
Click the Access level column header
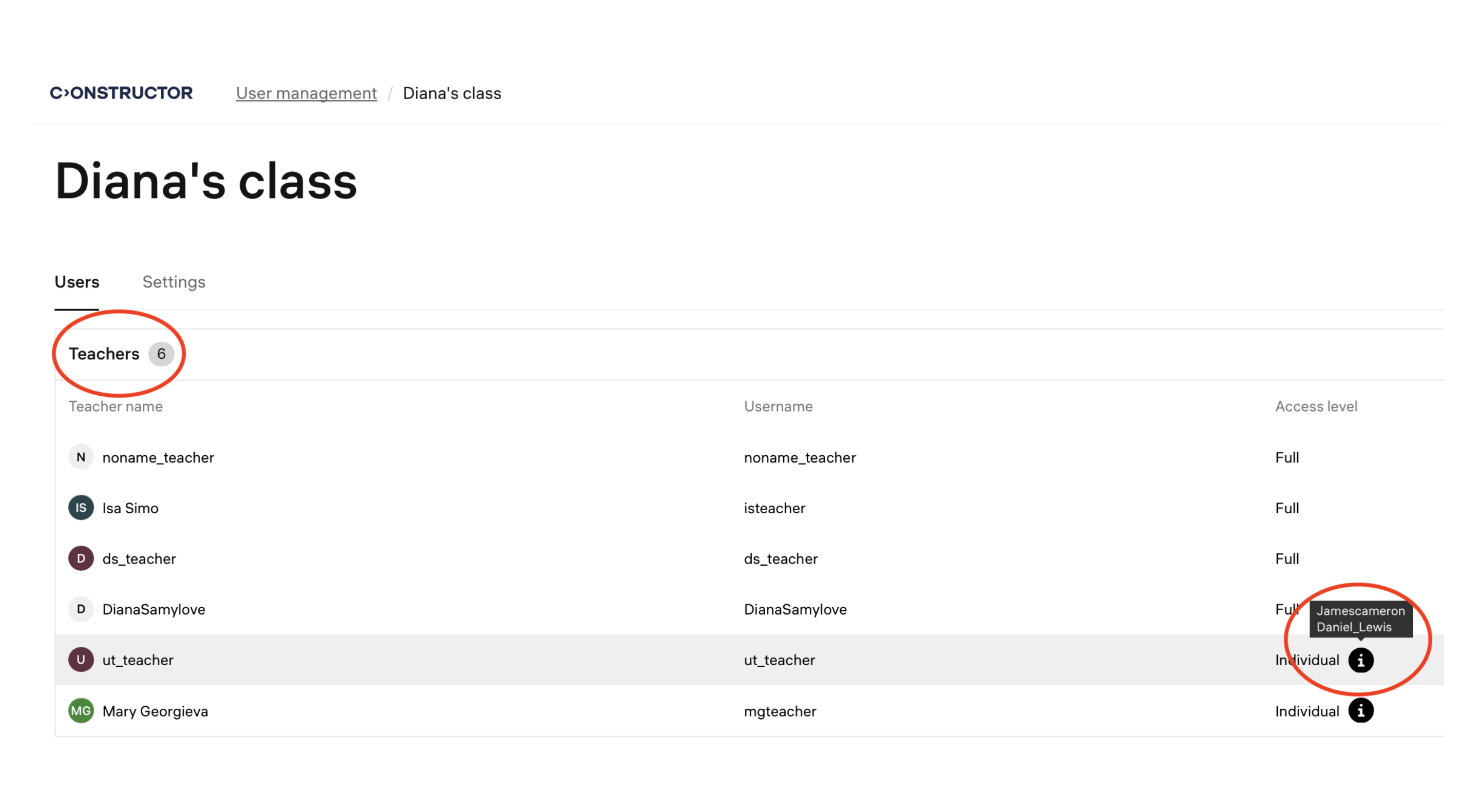coord(1316,407)
